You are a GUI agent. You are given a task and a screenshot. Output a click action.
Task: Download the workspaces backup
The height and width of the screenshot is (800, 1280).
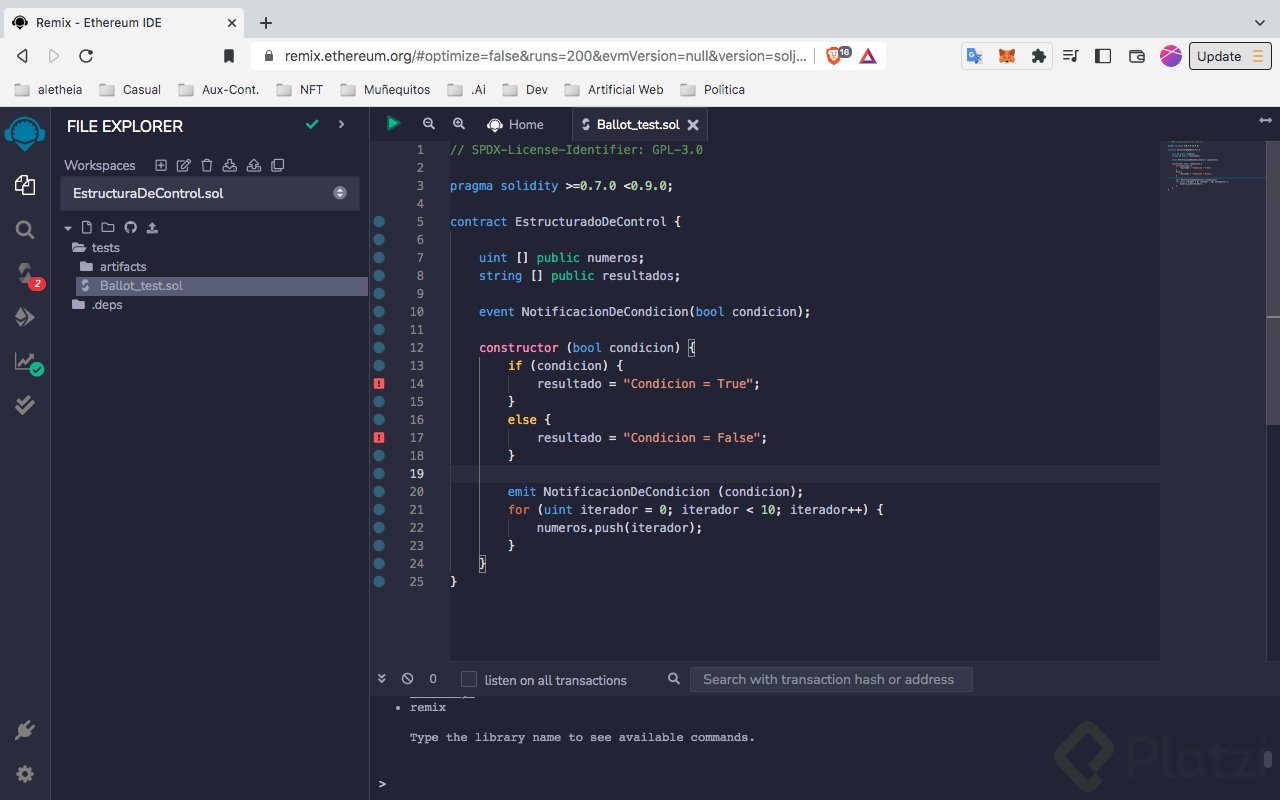click(230, 165)
